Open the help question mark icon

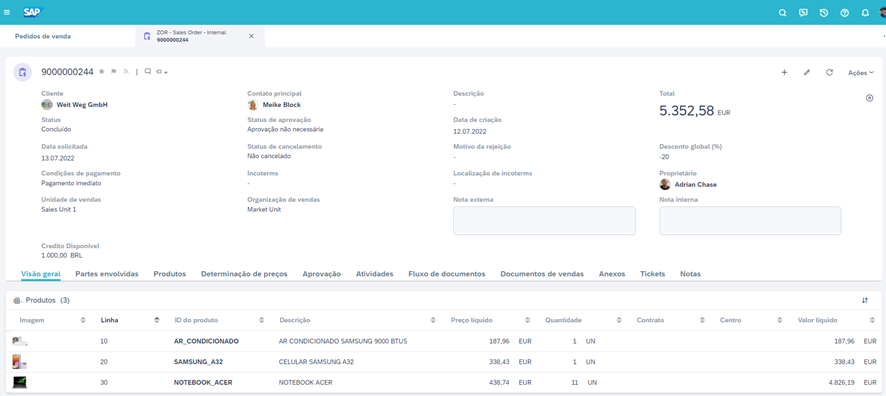pos(845,13)
